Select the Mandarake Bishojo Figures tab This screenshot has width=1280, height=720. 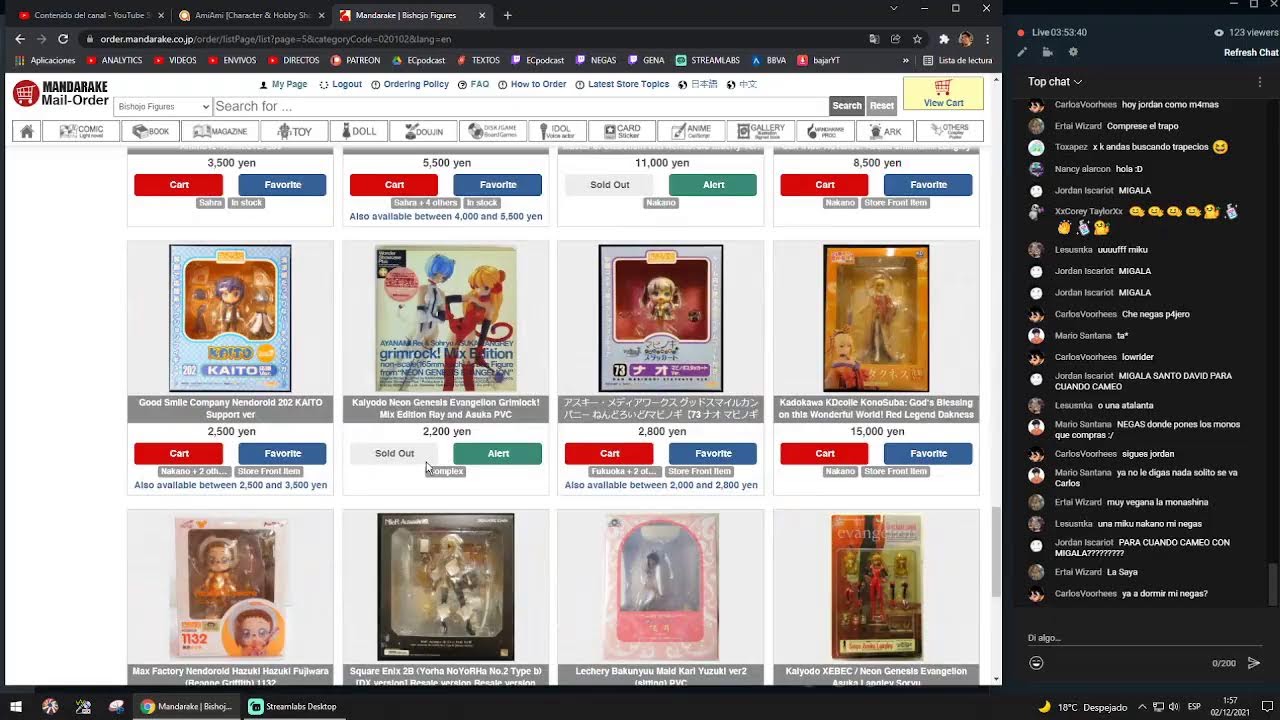tap(411, 15)
